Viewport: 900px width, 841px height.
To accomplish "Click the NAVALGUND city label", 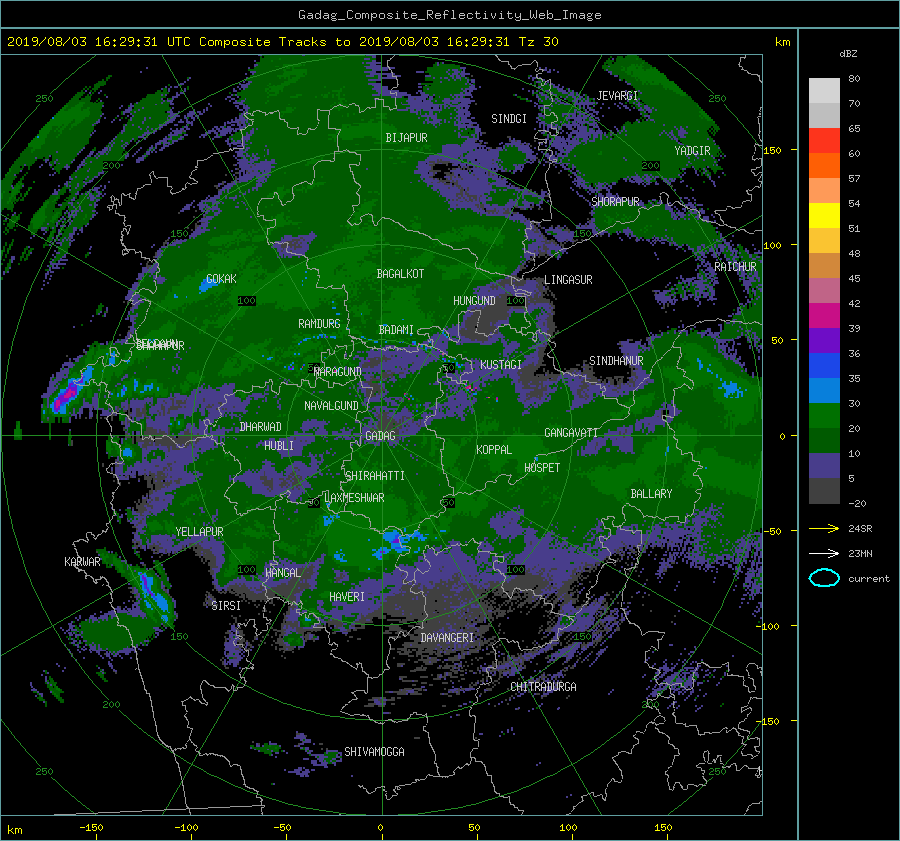I will pos(331,406).
